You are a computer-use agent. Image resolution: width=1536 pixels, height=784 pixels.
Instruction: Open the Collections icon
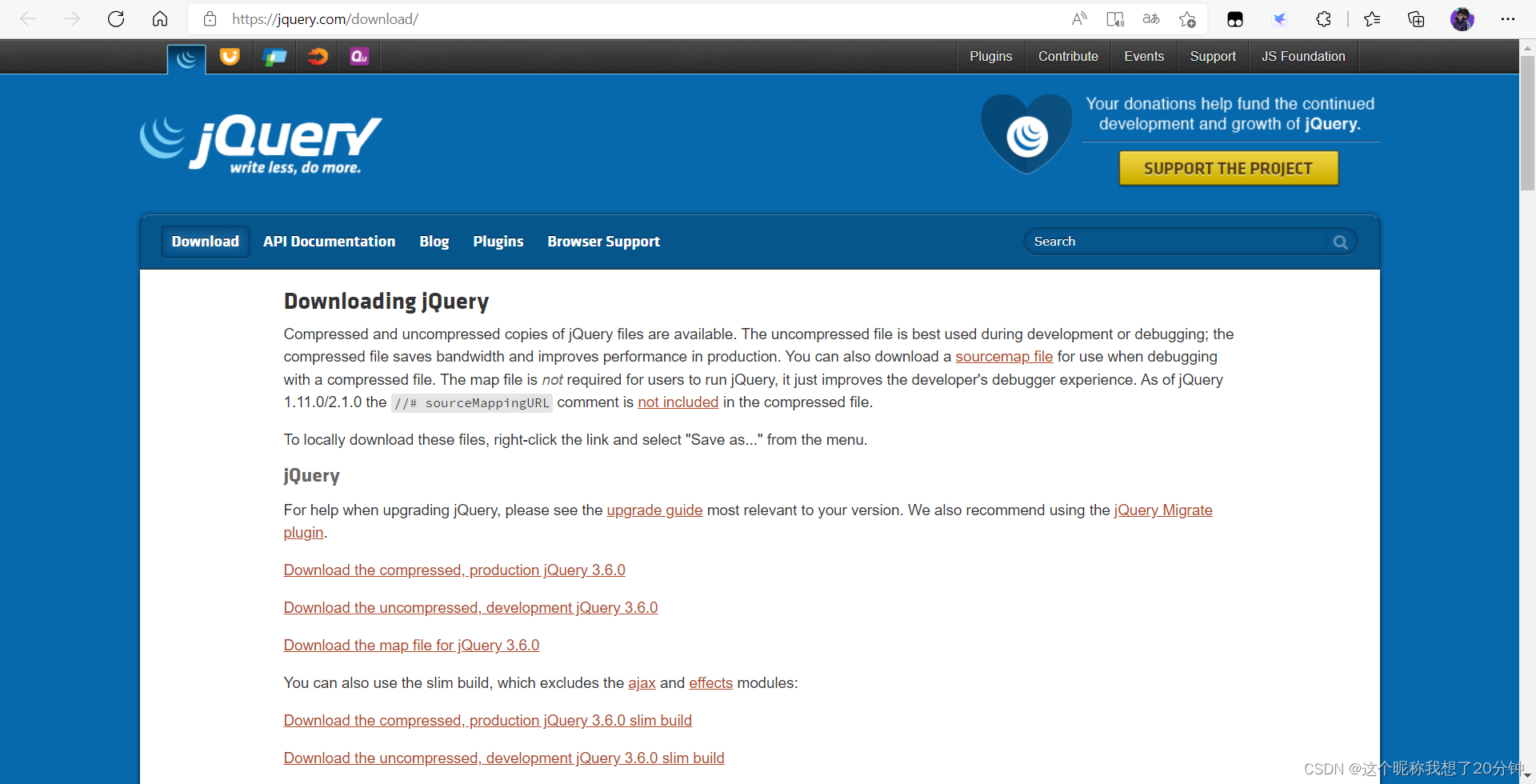(1416, 19)
